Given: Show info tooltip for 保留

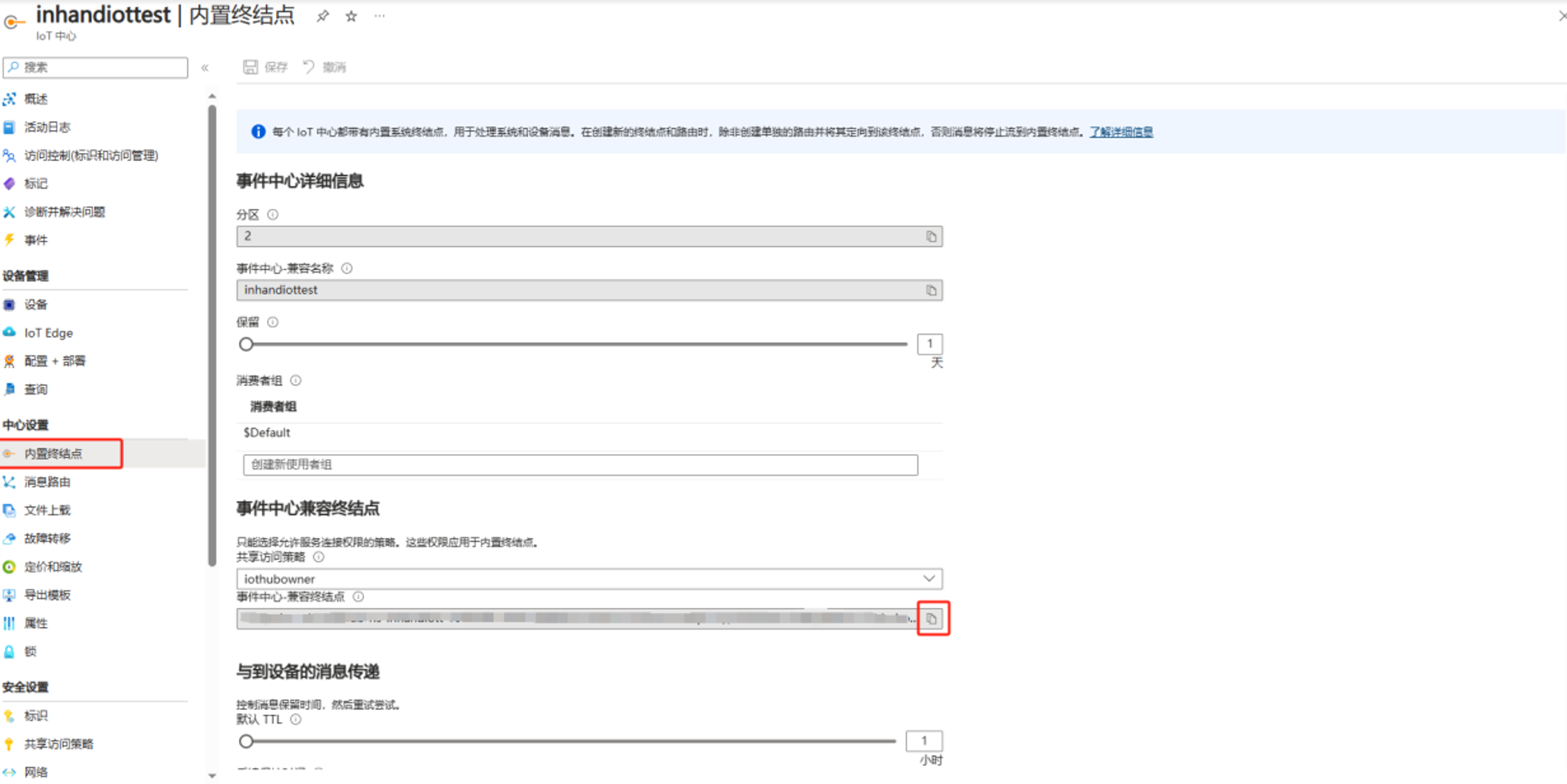Looking at the screenshot, I should click(273, 322).
